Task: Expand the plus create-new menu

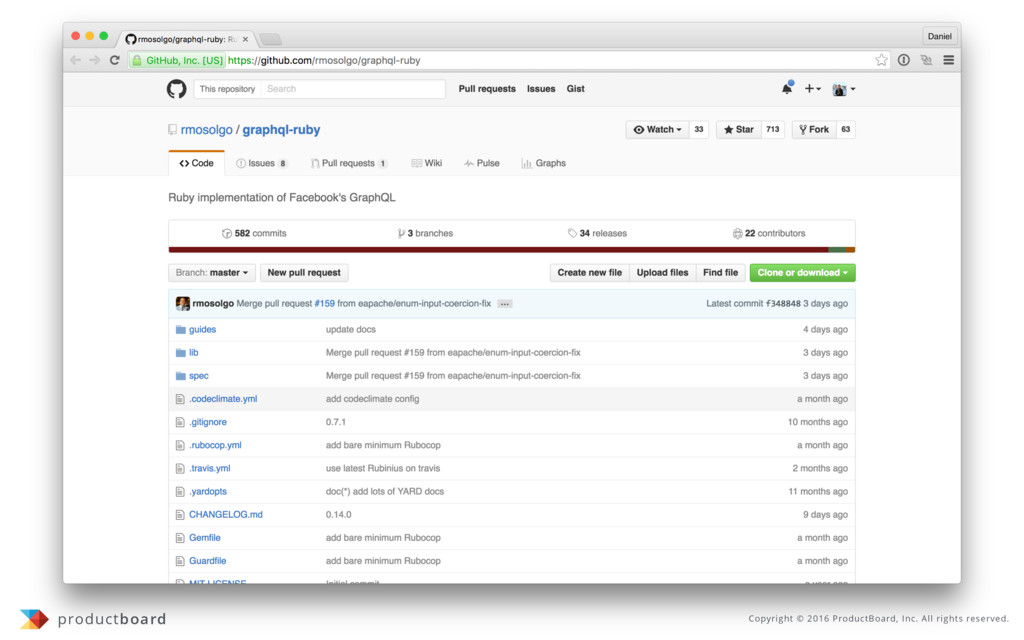Action: tap(812, 89)
